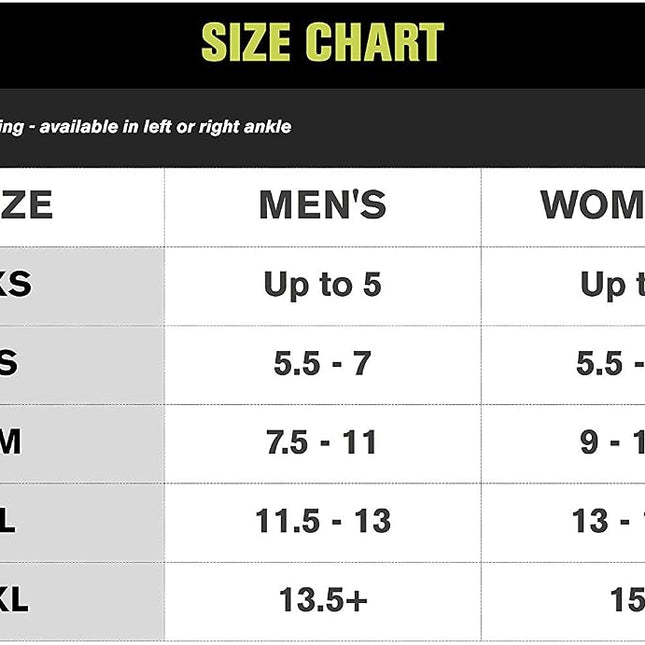Click the men's '11.5 - 13' cell

(x=323, y=521)
